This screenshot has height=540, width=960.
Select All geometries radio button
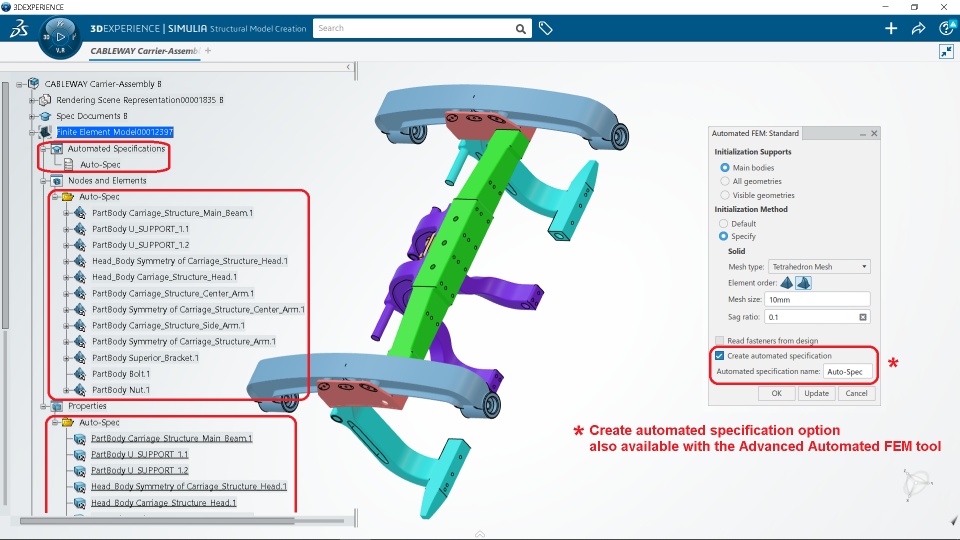[725, 181]
